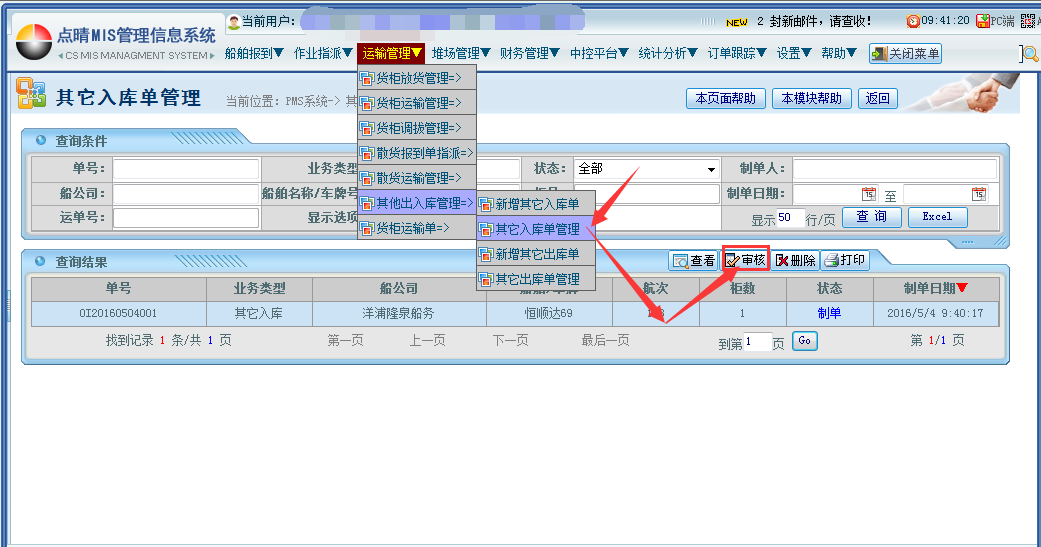Viewport: 1041px width, 547px height.
Task: Open the 统计分析 dropdown menu
Action: (668, 54)
